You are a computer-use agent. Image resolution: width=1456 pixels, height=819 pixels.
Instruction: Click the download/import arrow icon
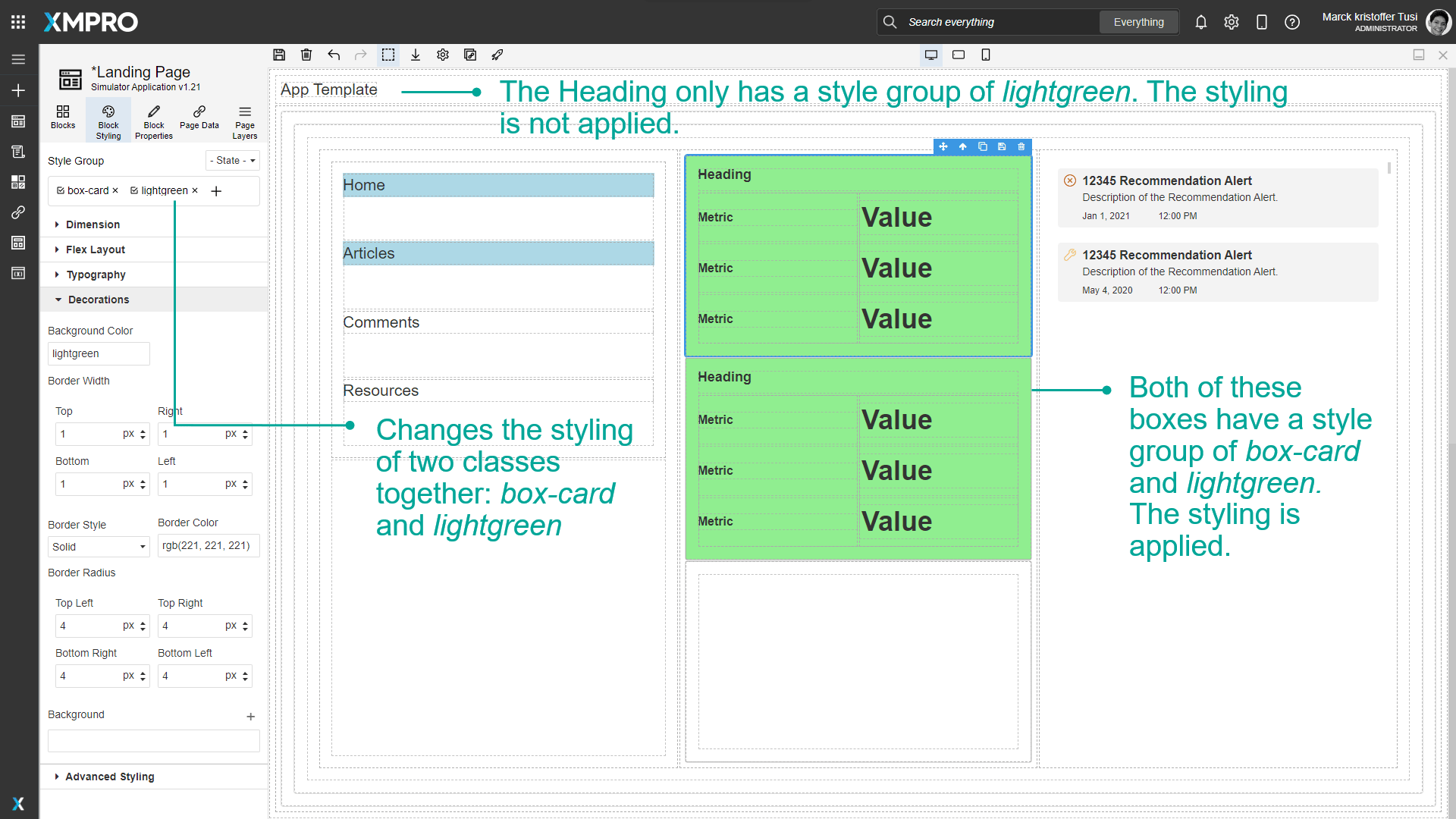(x=416, y=55)
